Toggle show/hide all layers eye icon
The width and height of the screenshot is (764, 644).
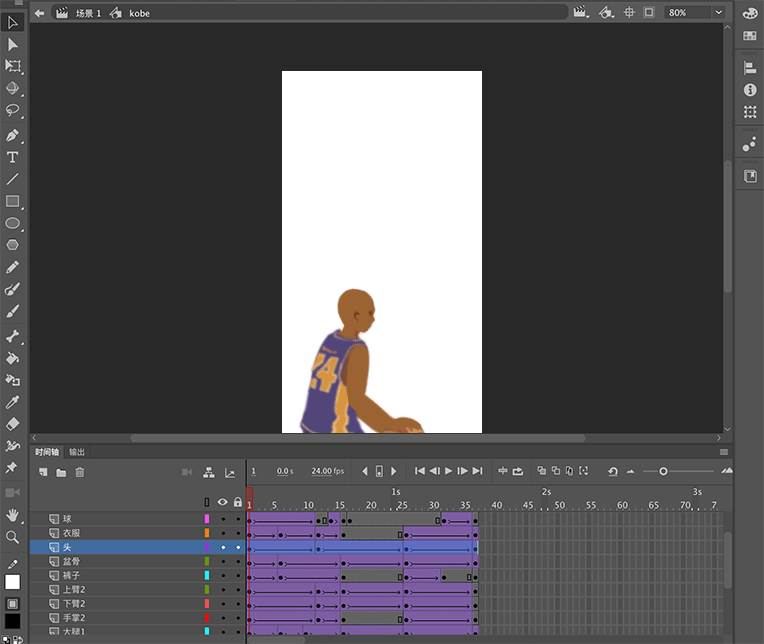222,502
